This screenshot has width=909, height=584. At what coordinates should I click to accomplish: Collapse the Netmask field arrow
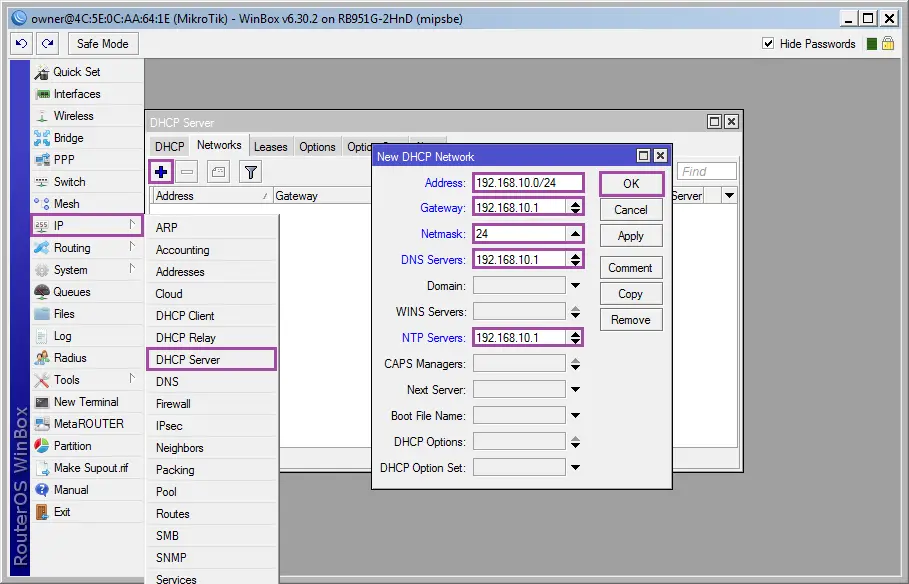[575, 234]
